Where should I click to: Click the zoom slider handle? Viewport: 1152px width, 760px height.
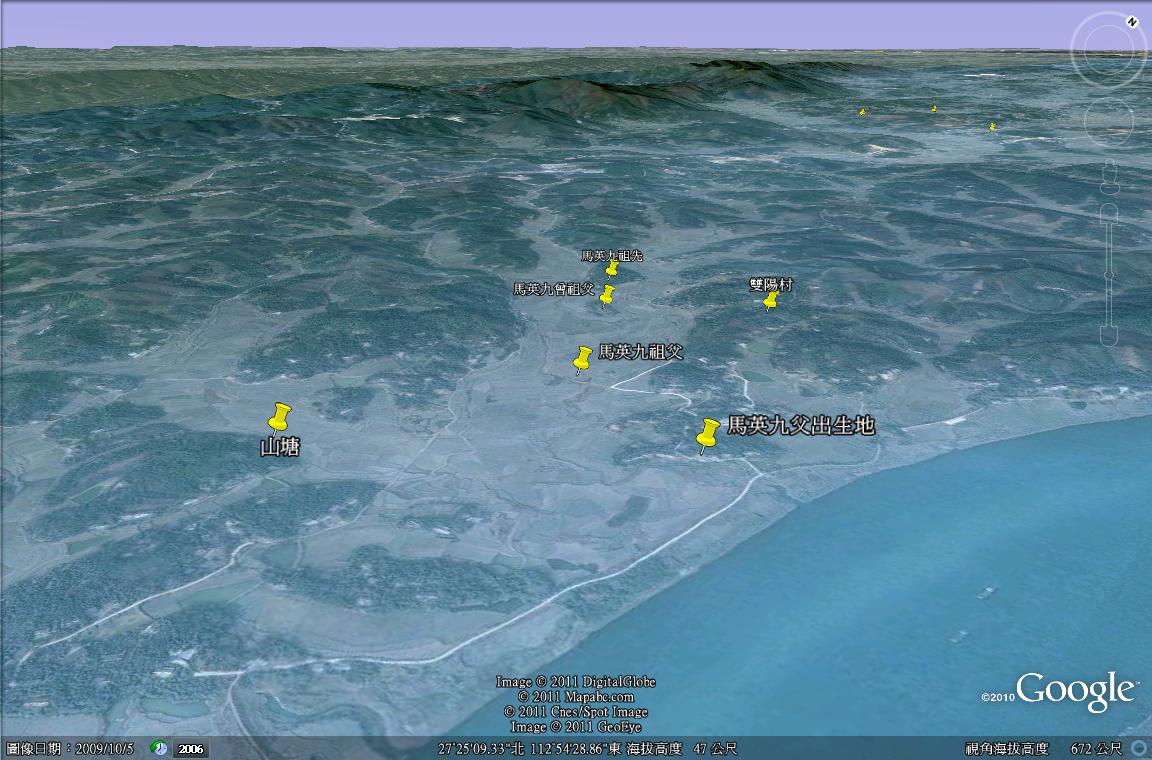tap(1109, 274)
